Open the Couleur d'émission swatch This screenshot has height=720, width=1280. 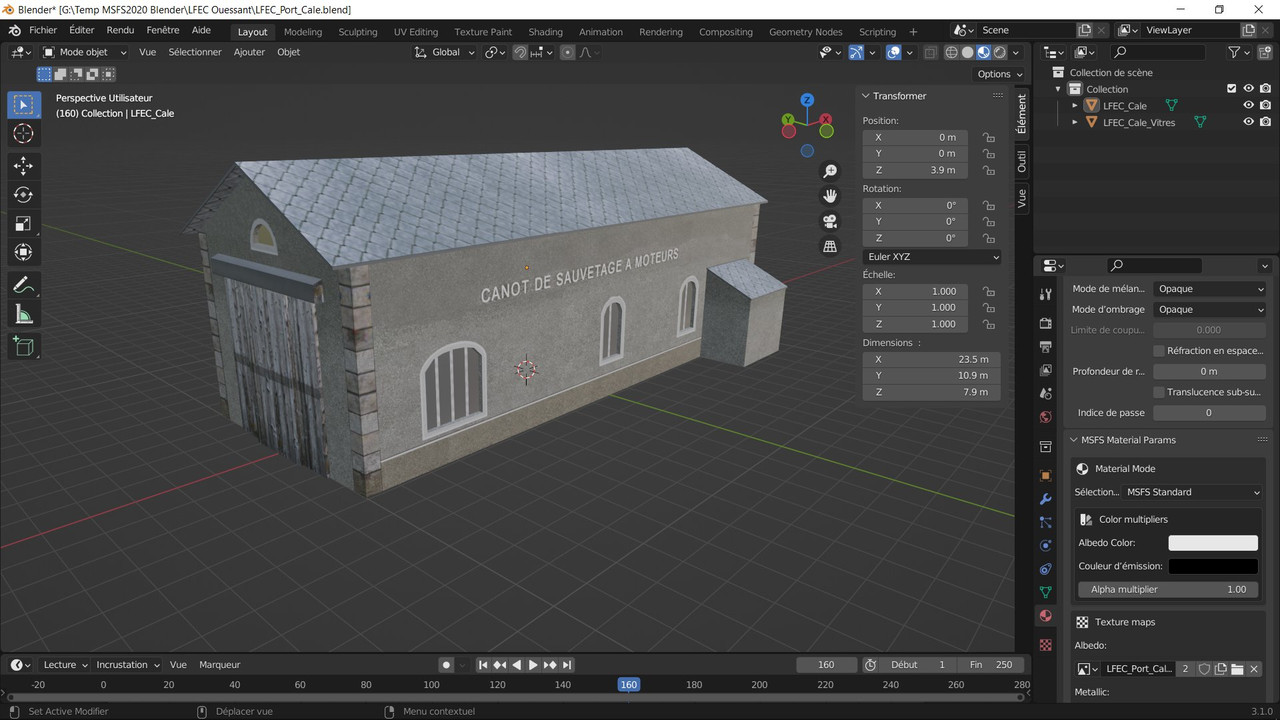pyautogui.click(x=1213, y=566)
